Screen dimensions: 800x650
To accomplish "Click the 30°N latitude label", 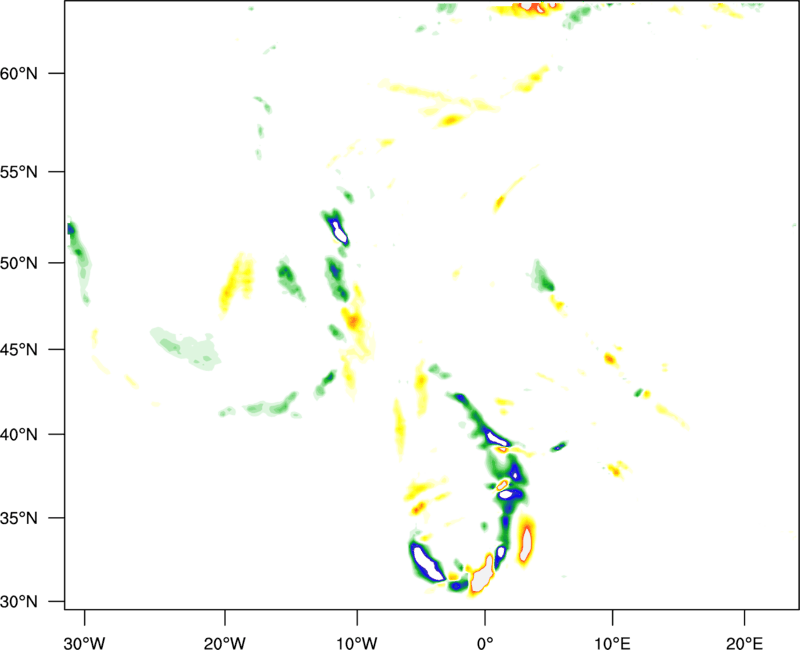I will 19,602.
